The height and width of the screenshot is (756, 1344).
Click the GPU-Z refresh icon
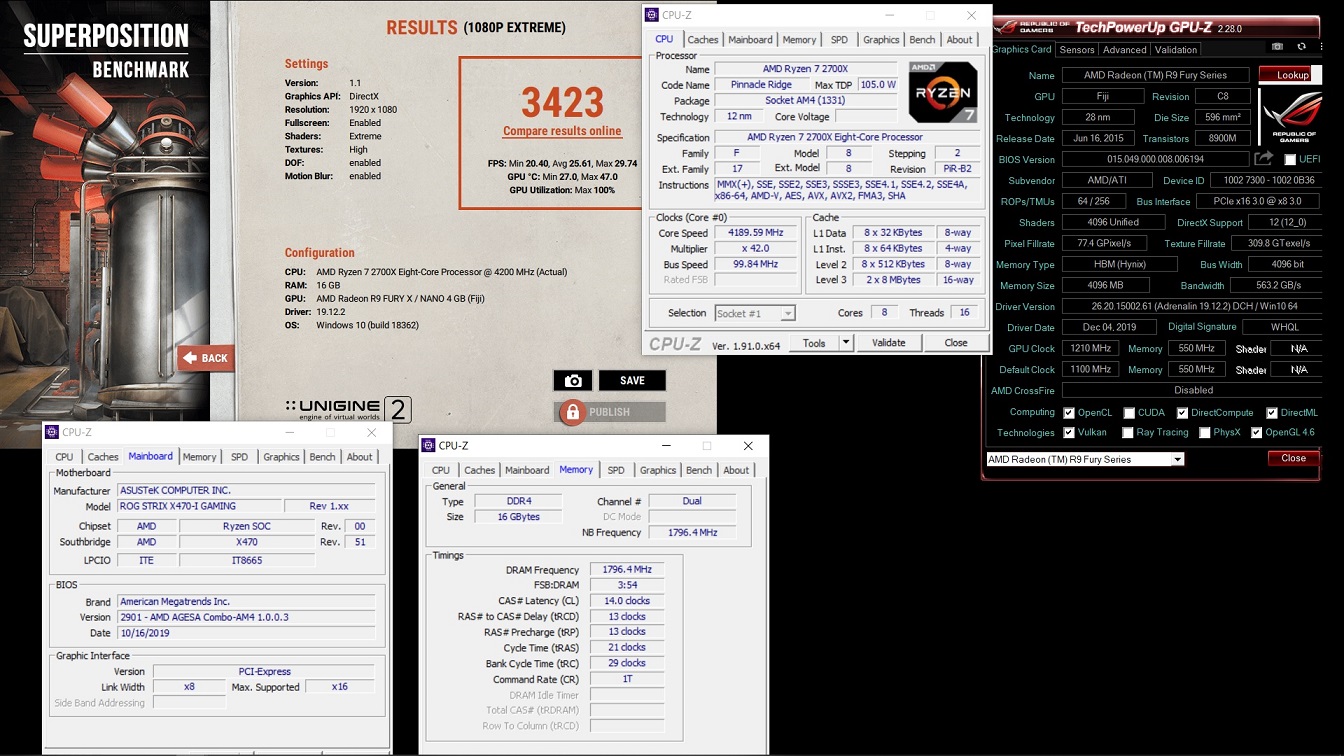(1301, 47)
